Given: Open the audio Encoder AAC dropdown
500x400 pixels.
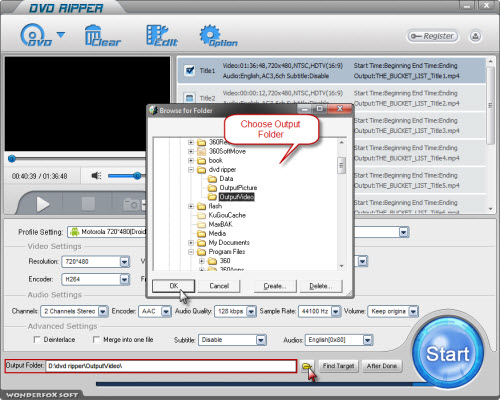Looking at the screenshot, I should [x=166, y=311].
